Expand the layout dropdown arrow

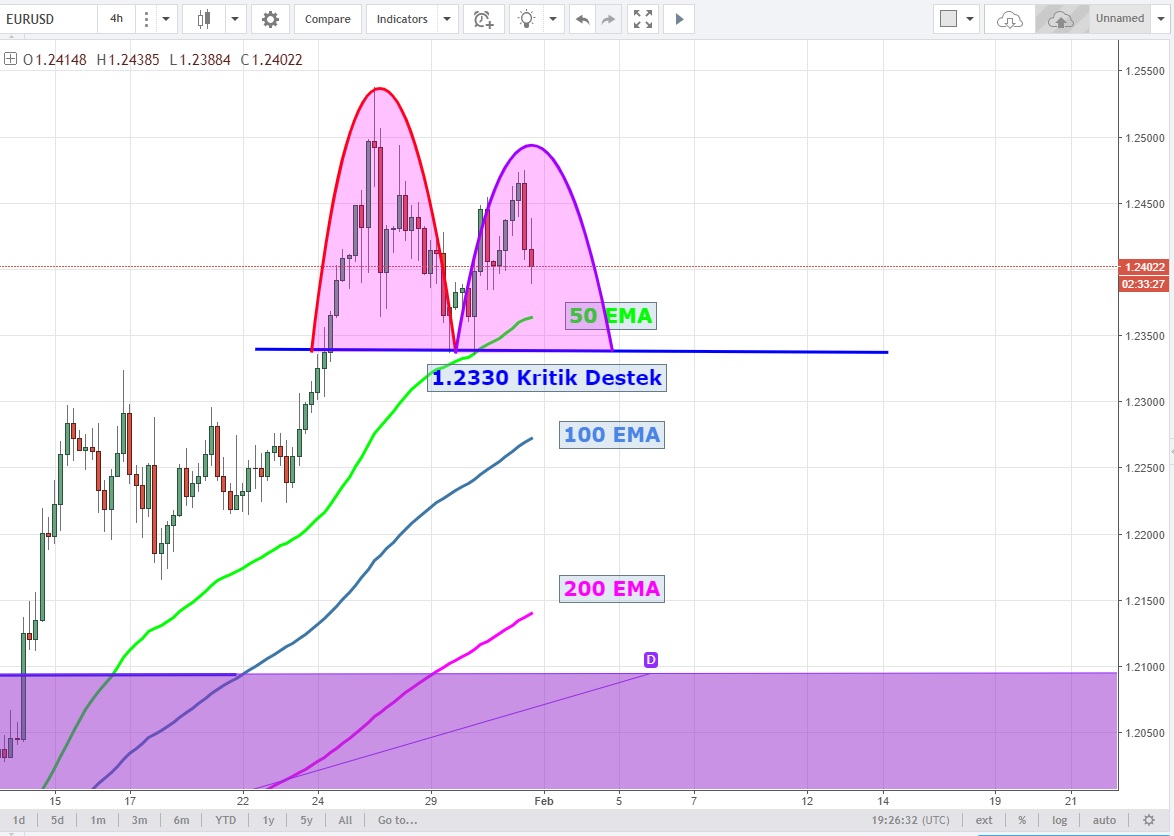point(970,19)
